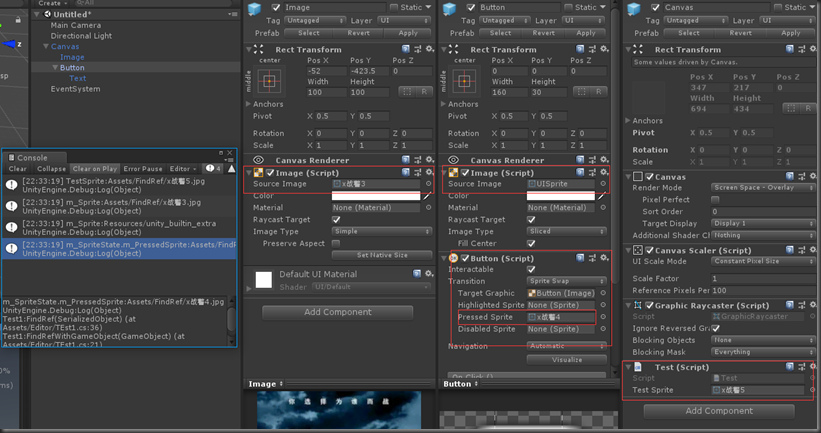The height and width of the screenshot is (433, 821).
Task: Open gear menu of Default UI Material
Action: (429, 273)
